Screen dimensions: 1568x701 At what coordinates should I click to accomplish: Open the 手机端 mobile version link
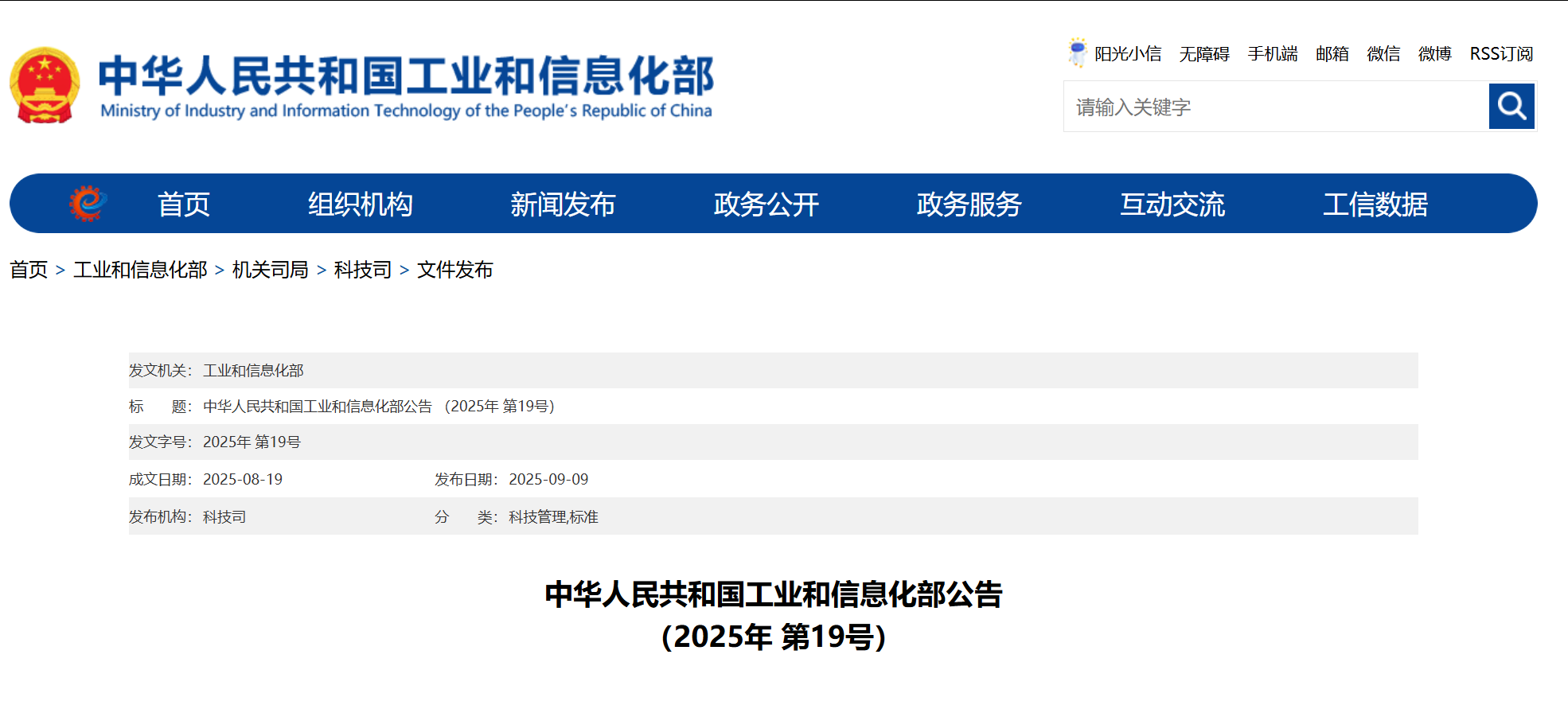[1272, 54]
